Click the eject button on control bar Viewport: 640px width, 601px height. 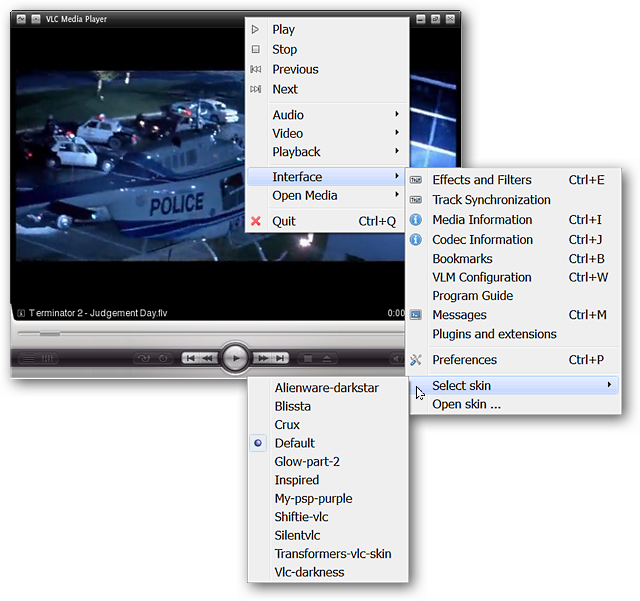point(327,358)
